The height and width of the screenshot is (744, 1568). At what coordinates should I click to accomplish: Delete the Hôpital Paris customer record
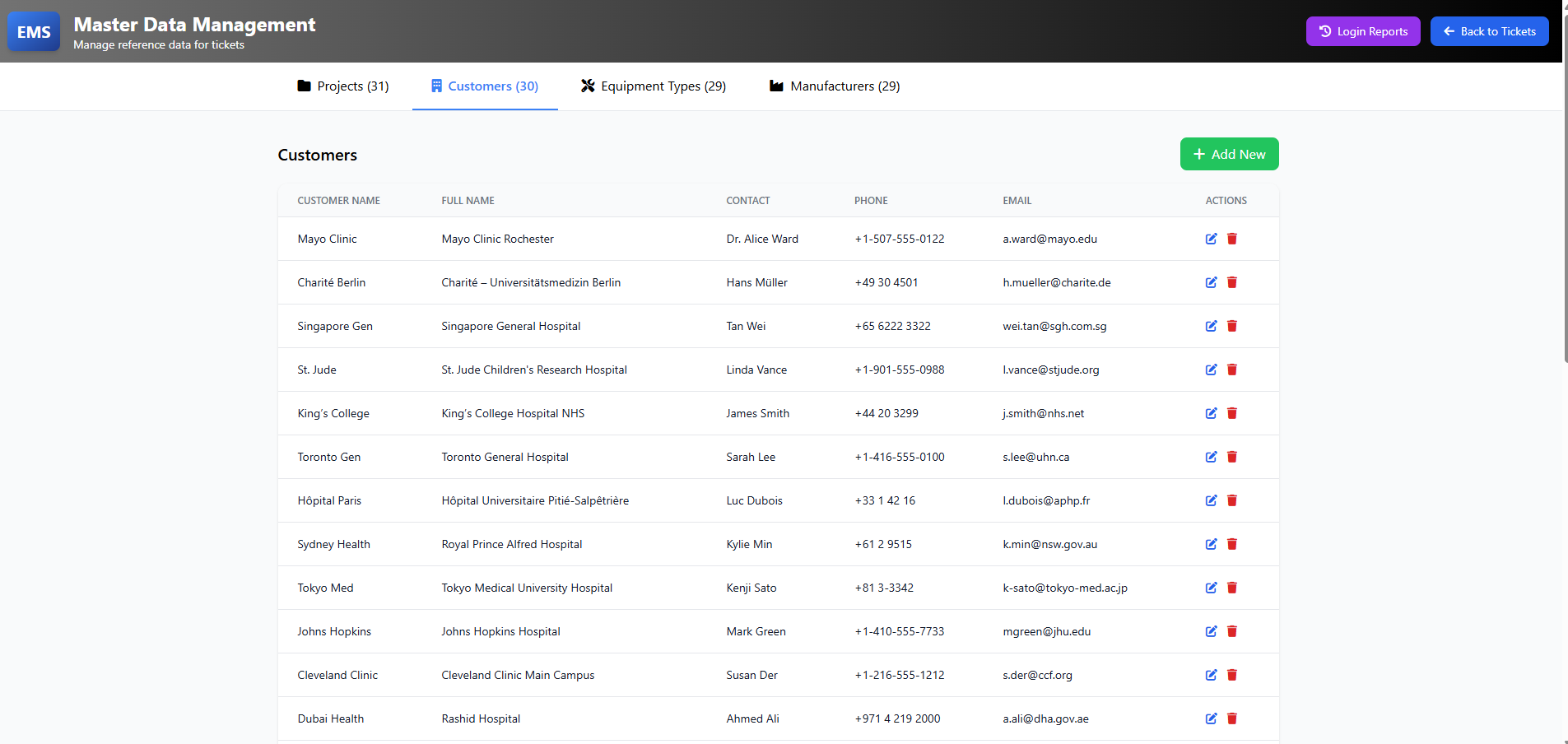coord(1231,500)
